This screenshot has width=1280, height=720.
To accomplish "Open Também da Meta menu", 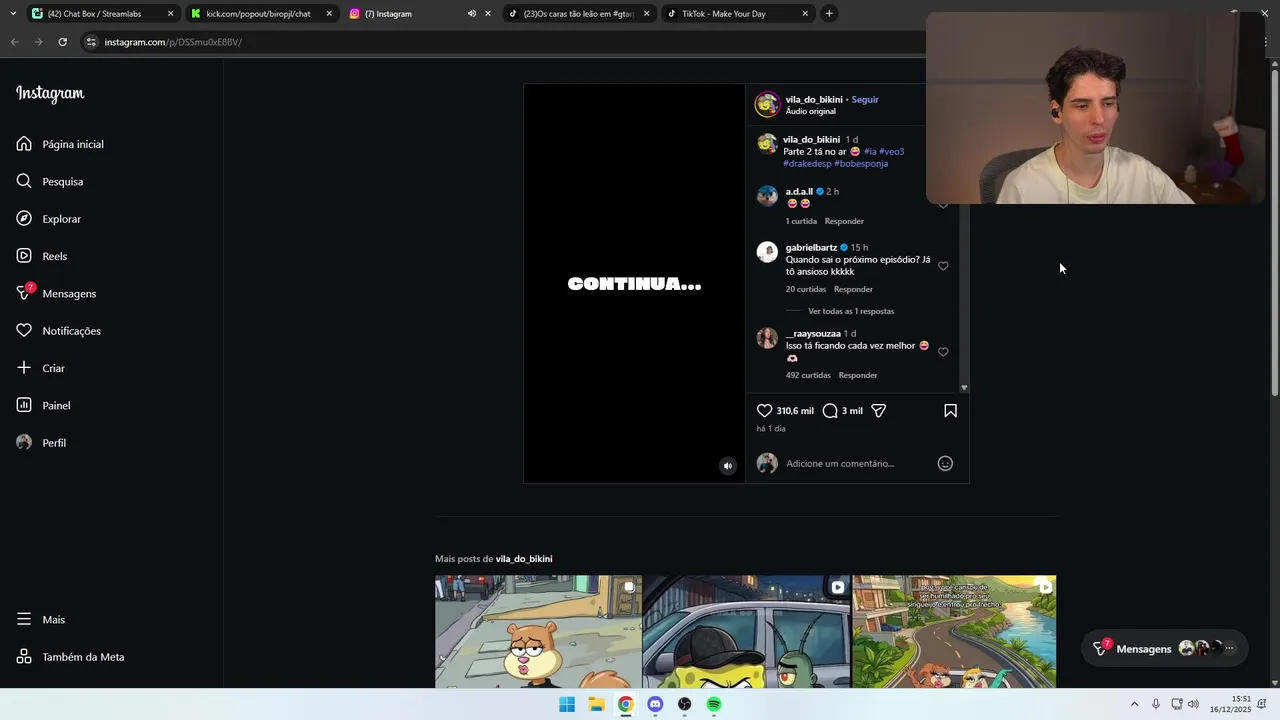I will pos(70,657).
